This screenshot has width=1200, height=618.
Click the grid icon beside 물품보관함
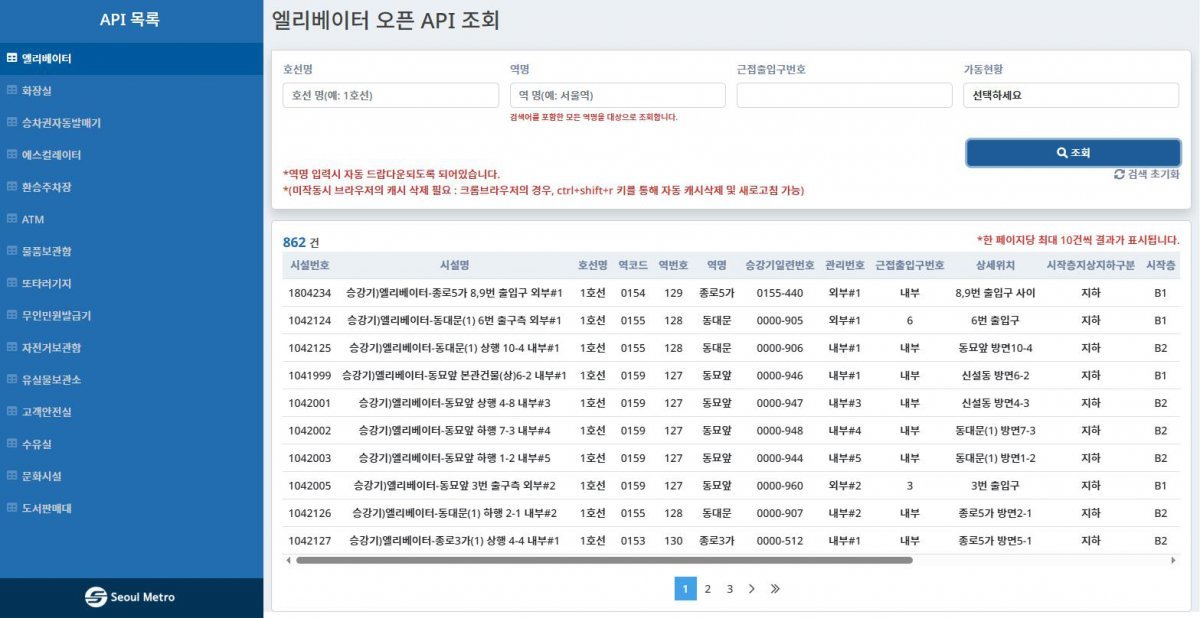(12, 251)
